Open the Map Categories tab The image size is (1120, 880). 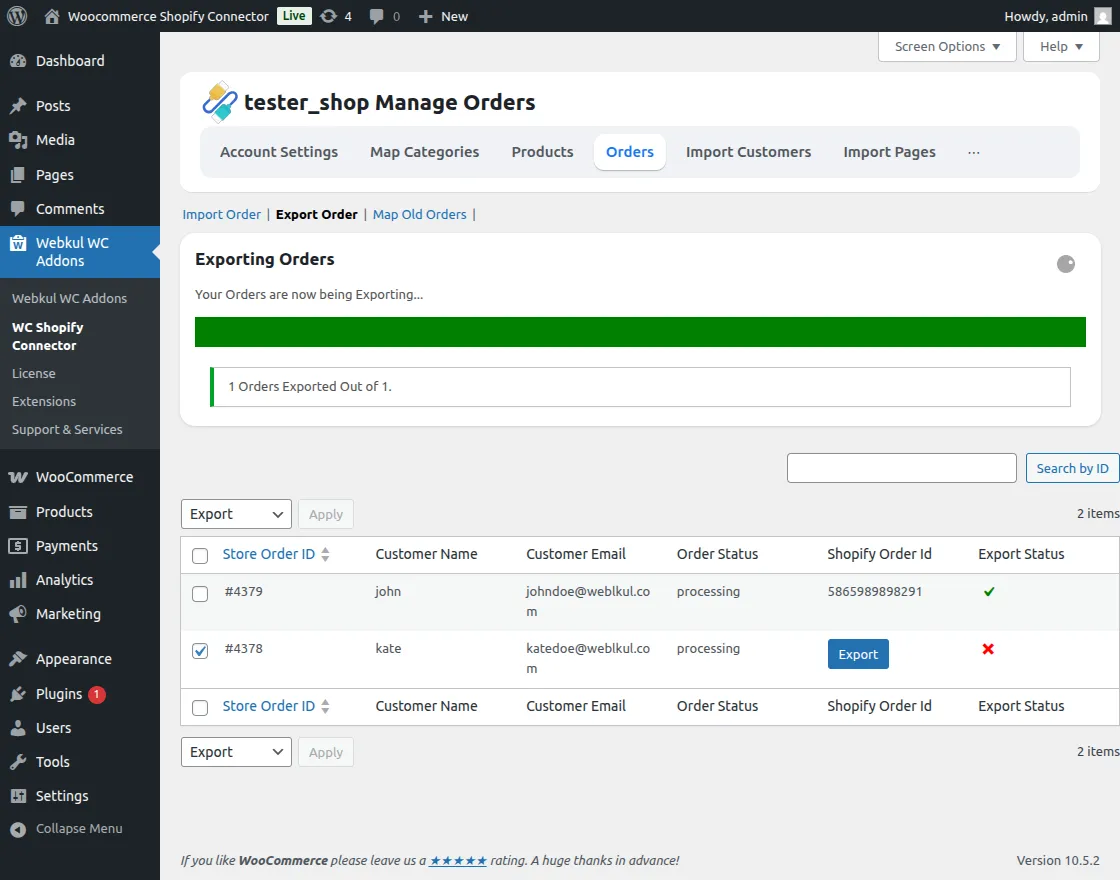[424, 152]
